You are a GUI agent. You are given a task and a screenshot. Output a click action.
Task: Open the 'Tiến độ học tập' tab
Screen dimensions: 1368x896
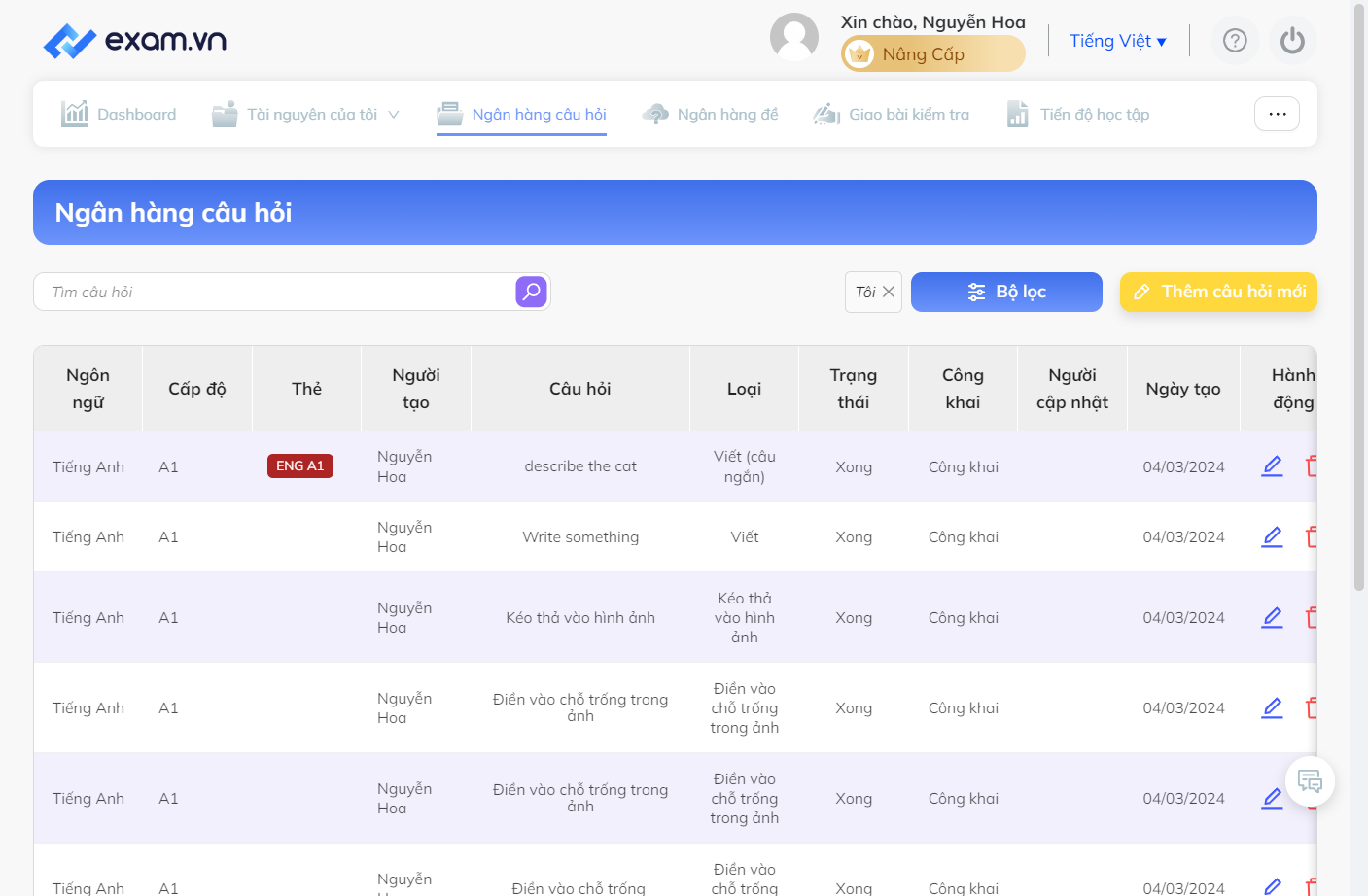pyautogui.click(x=1077, y=115)
